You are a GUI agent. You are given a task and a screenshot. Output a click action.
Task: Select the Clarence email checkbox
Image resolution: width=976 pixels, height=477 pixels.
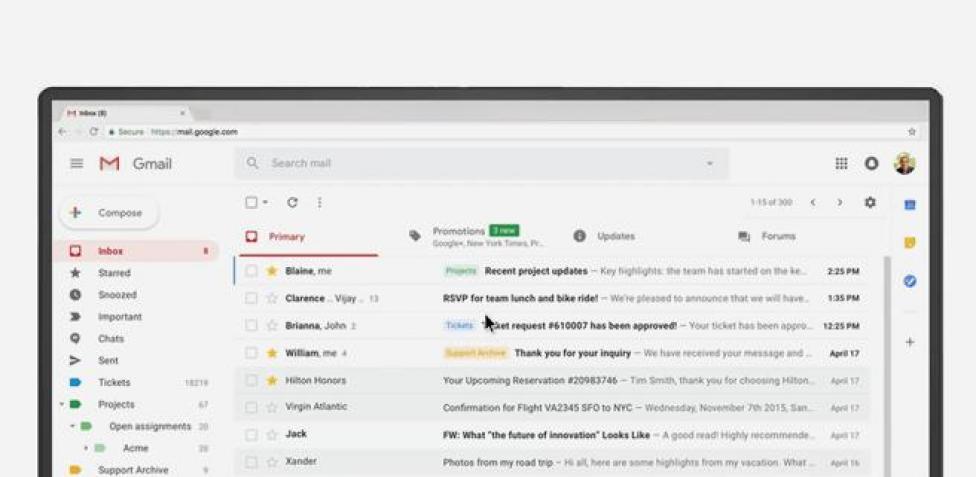tap(251, 298)
